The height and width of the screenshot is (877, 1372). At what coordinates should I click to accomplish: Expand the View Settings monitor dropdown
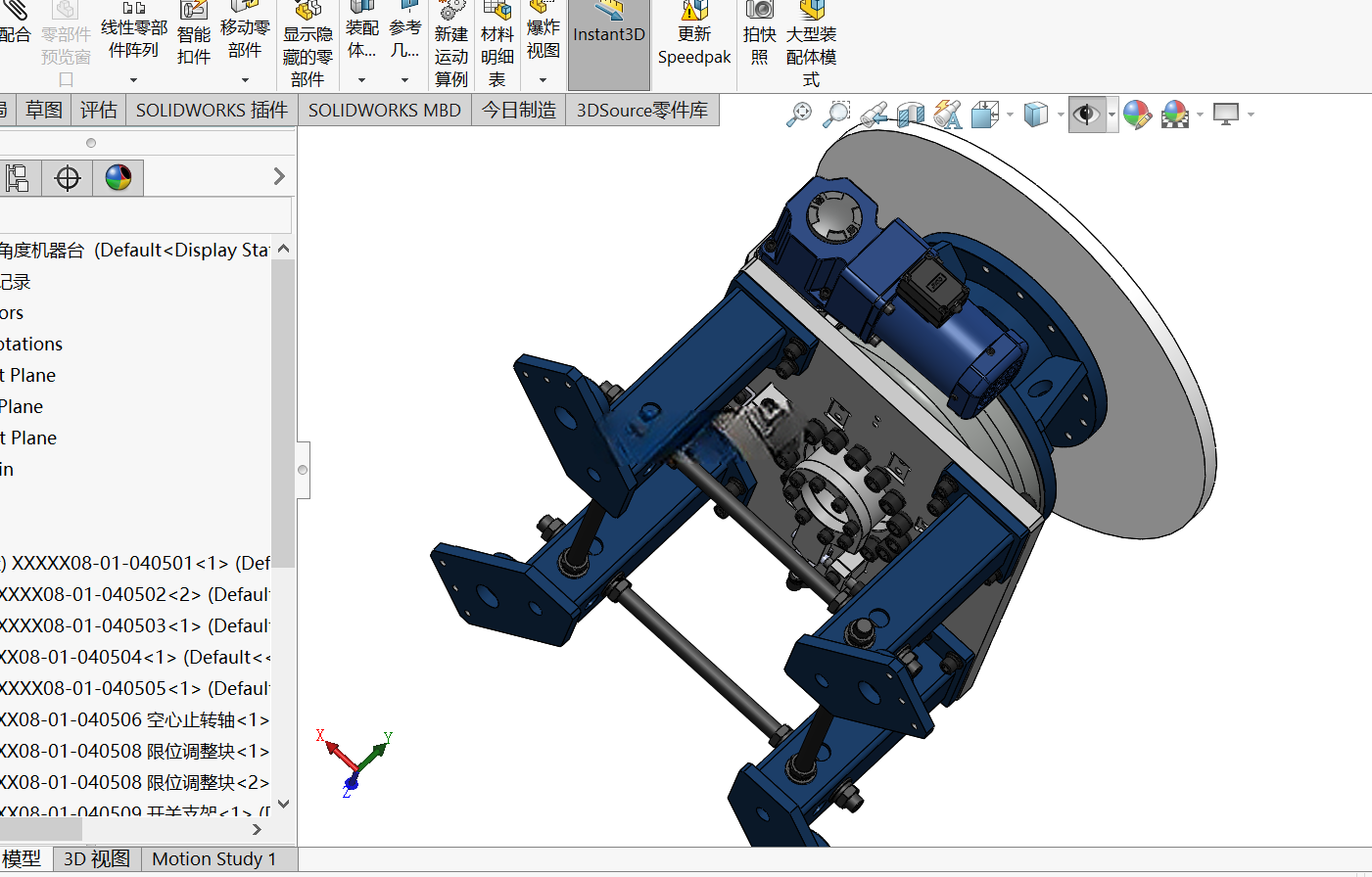pos(1251,115)
